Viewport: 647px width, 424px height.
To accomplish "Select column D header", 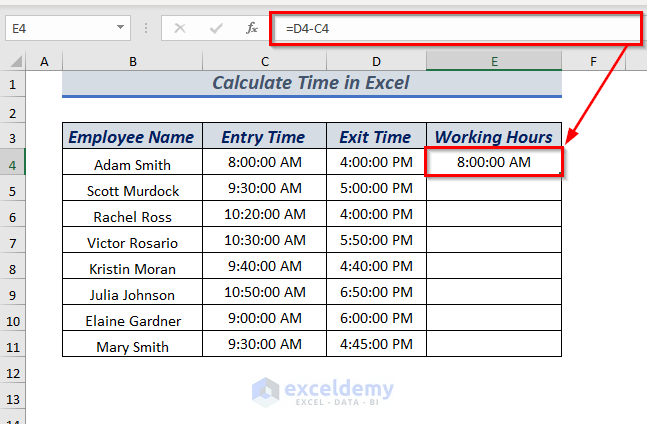I will 376,61.
